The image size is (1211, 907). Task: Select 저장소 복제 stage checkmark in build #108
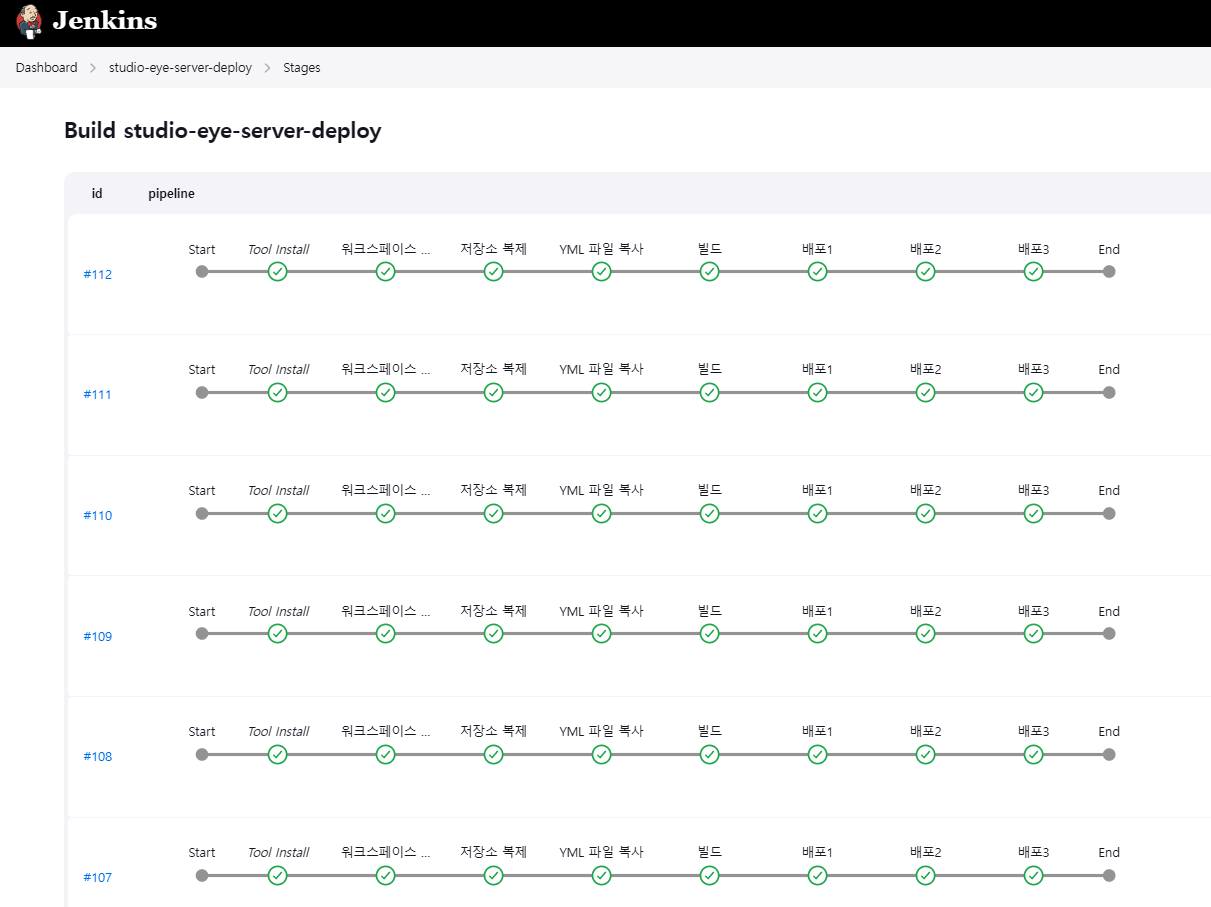coord(493,754)
